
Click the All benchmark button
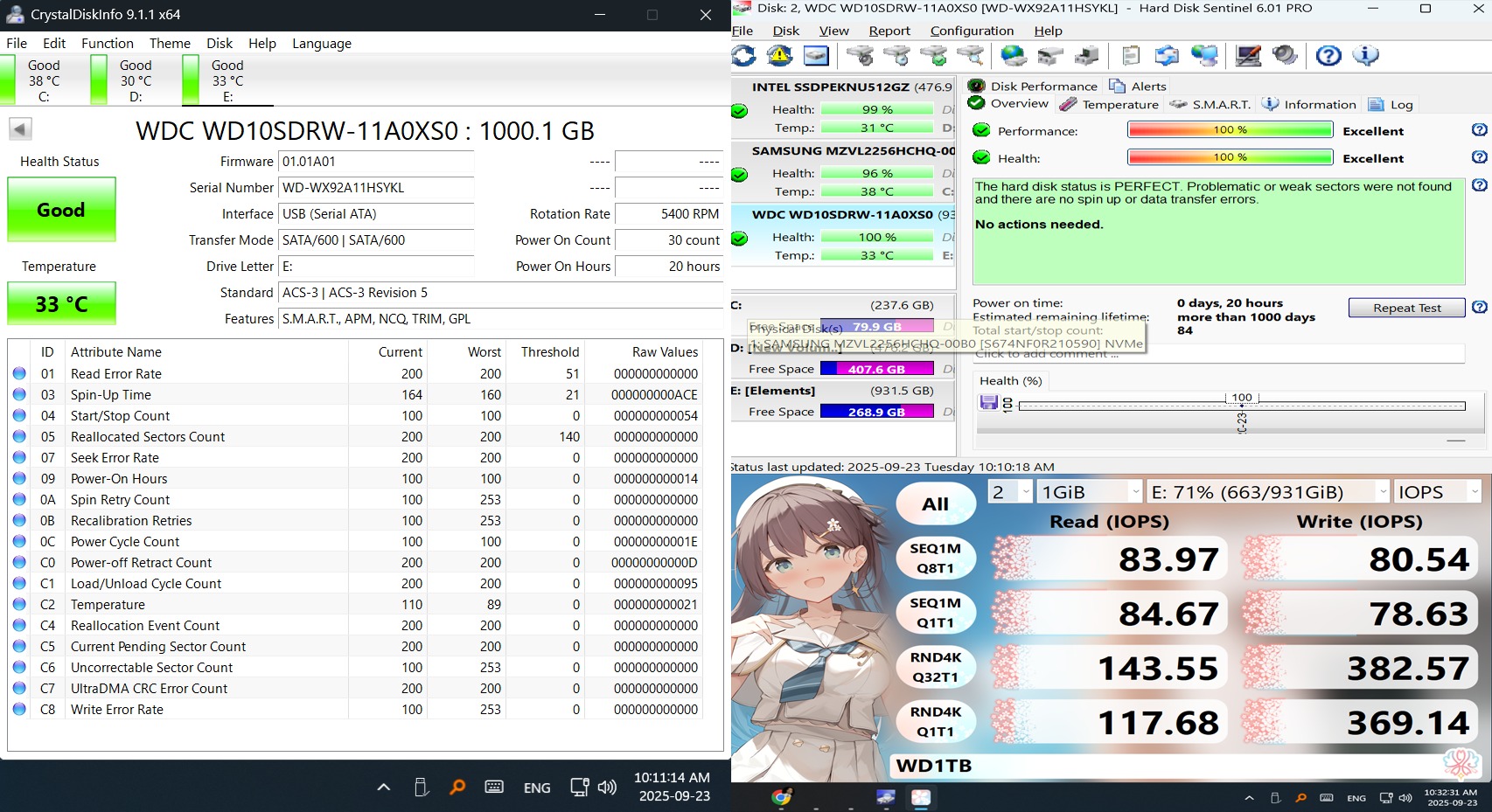(935, 504)
